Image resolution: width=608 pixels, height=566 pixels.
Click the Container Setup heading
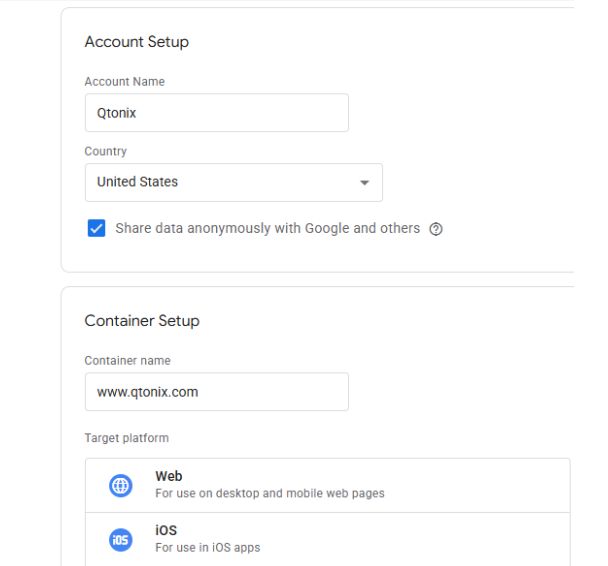click(x=142, y=321)
